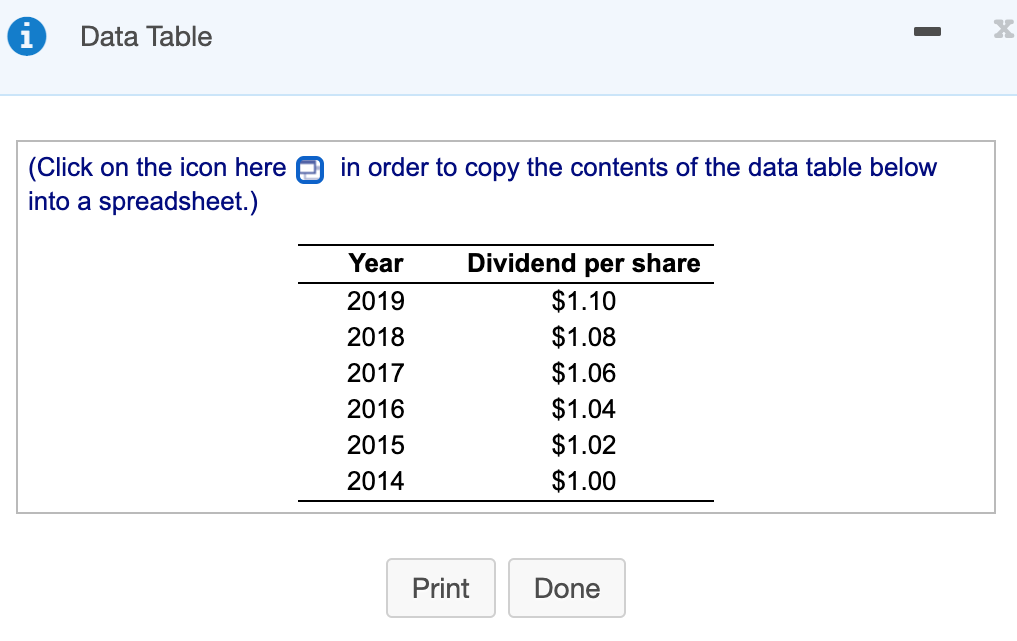Select the $1.04 dividend value
Image resolution: width=1017 pixels, height=641 pixels.
(x=584, y=409)
